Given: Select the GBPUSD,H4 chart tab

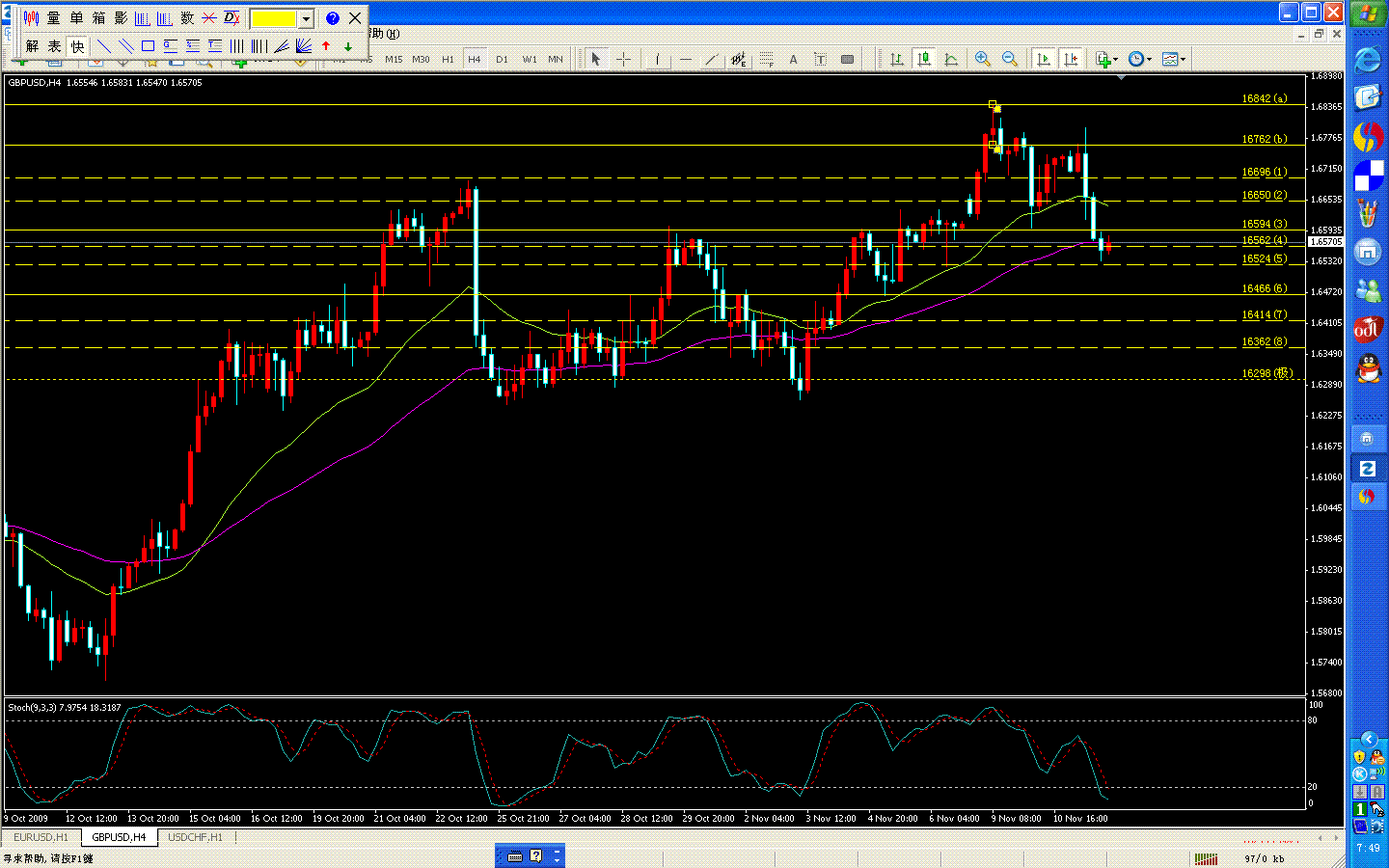Looking at the screenshot, I should [x=119, y=837].
